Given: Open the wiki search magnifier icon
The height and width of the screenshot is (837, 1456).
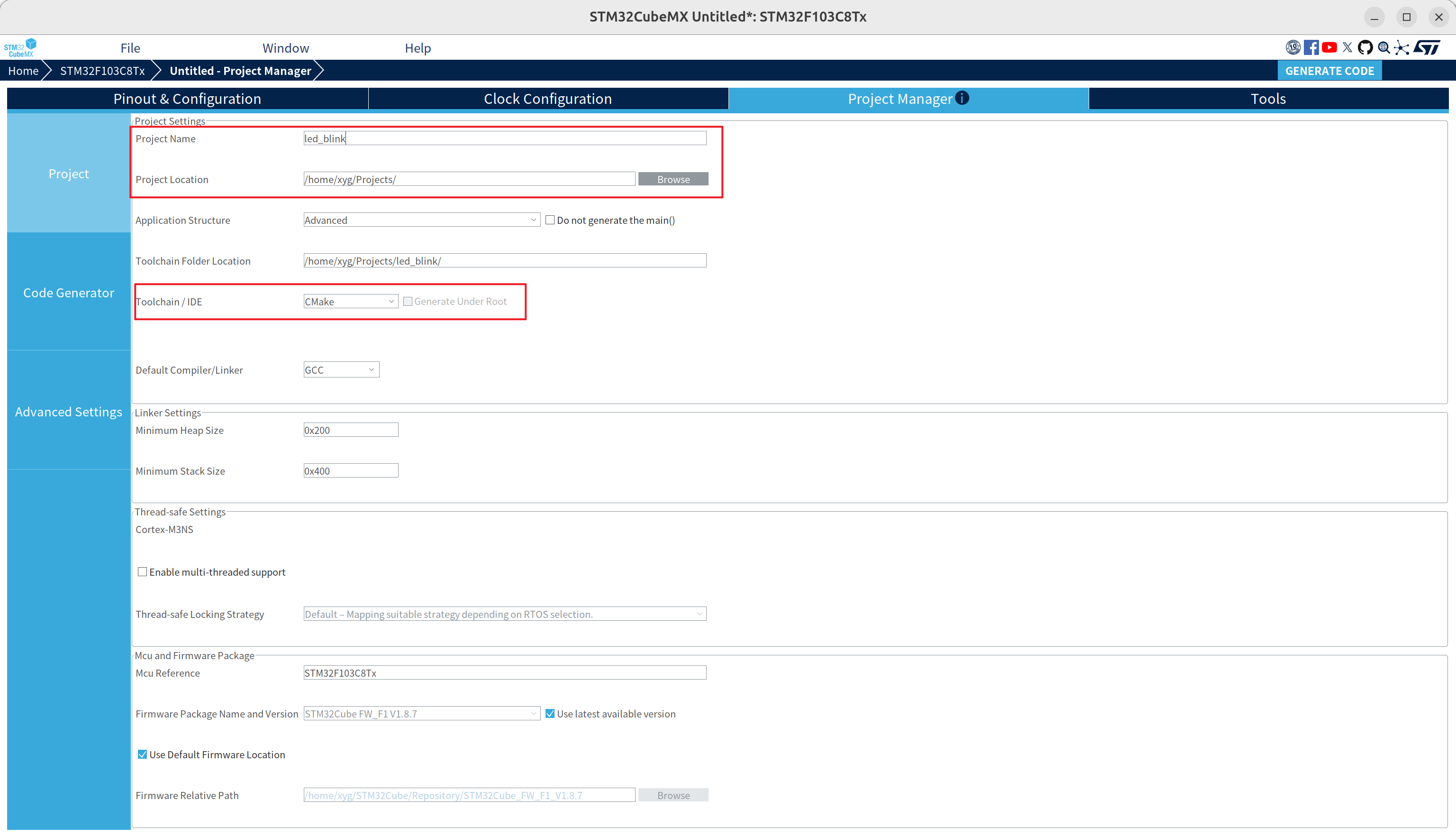Looking at the screenshot, I should (x=1383, y=48).
